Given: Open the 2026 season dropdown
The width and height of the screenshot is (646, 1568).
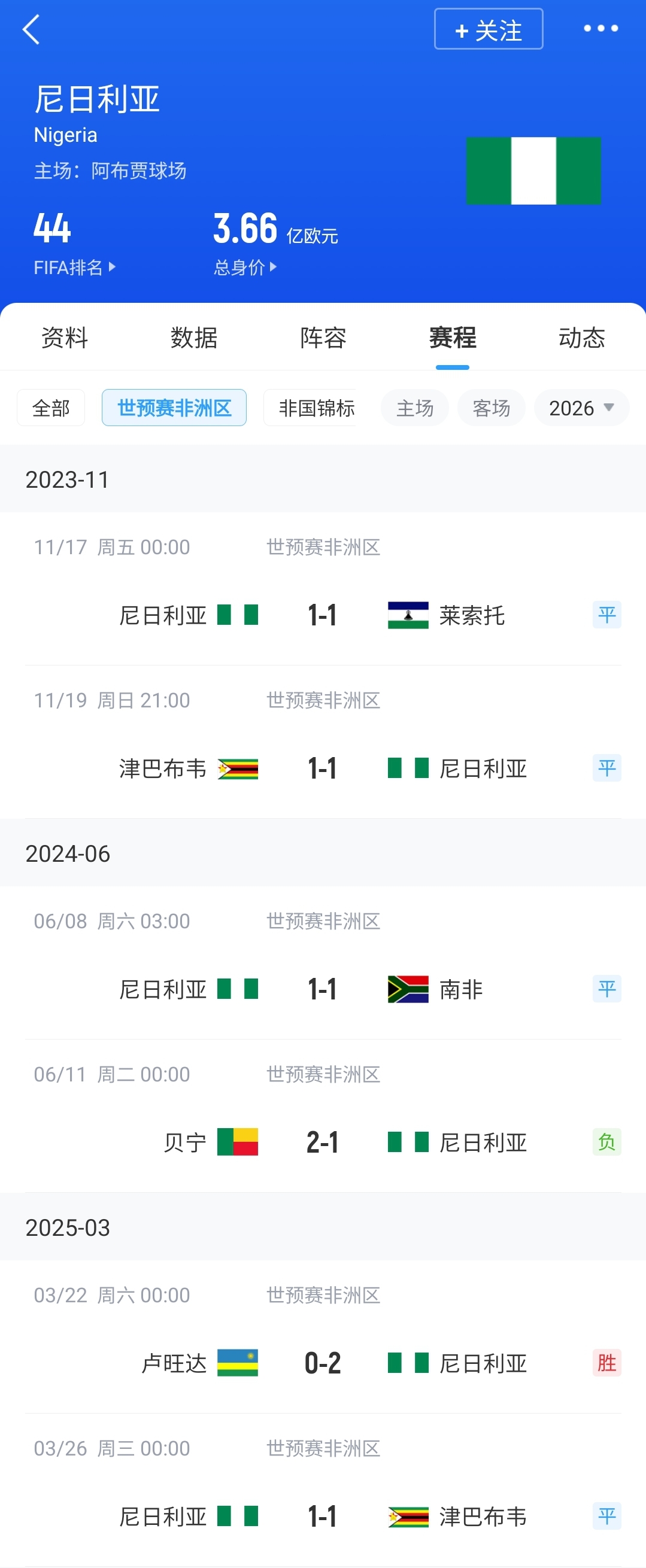Looking at the screenshot, I should tap(581, 408).
